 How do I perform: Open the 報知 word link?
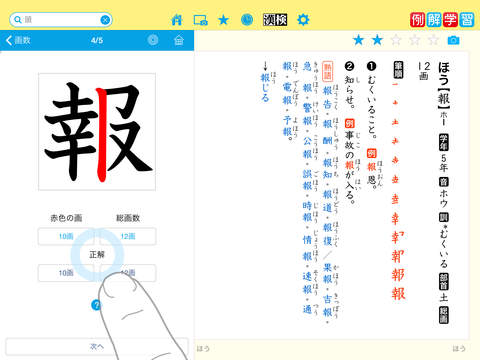coord(327,168)
